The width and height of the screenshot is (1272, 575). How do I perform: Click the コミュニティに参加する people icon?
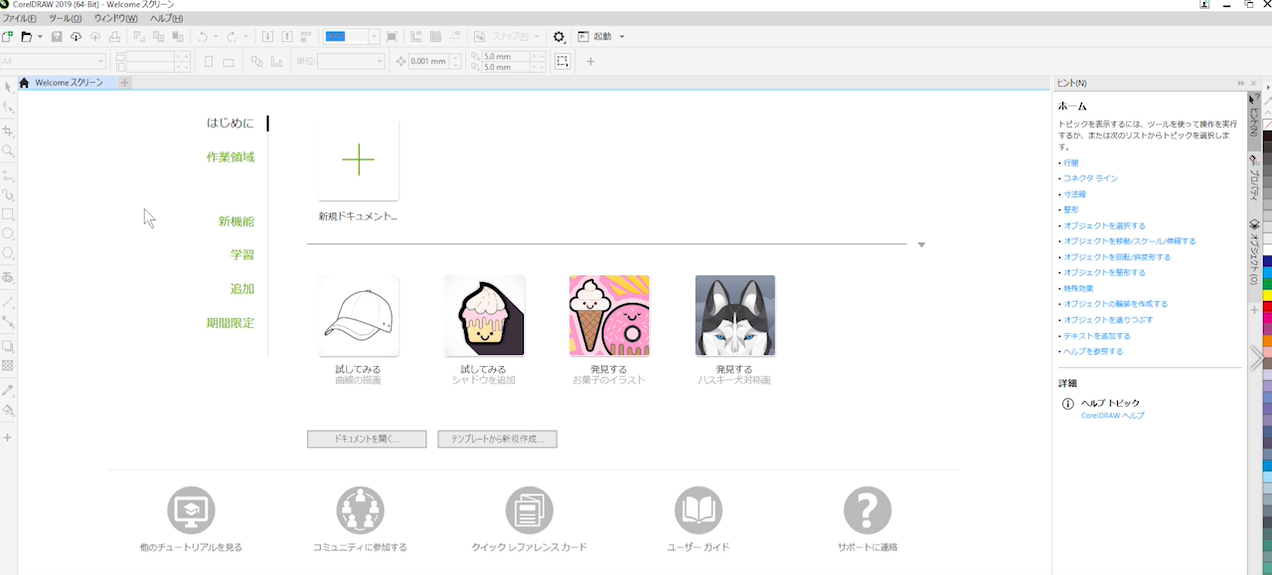(x=360, y=511)
